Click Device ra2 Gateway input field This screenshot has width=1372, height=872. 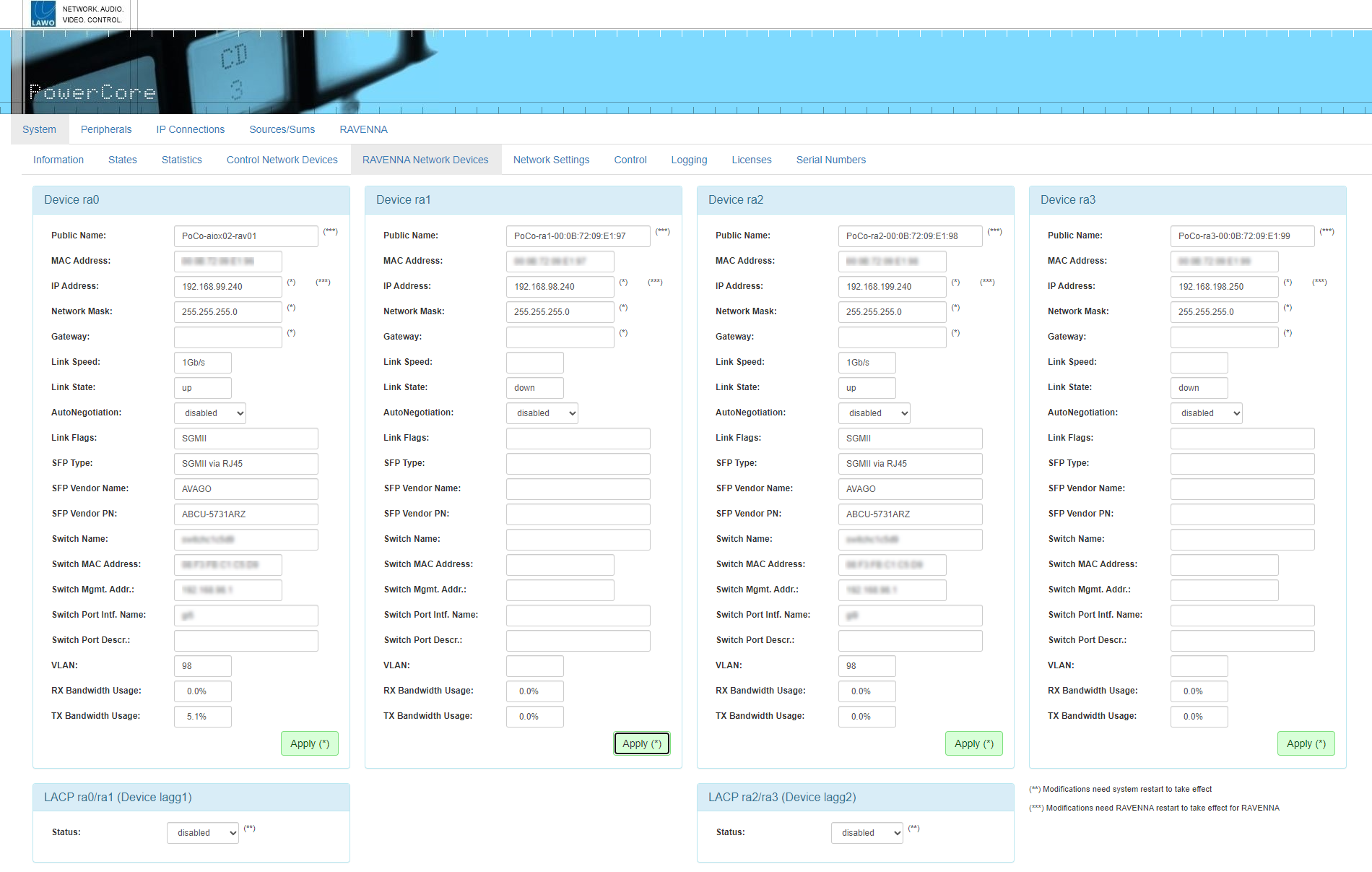pos(892,337)
